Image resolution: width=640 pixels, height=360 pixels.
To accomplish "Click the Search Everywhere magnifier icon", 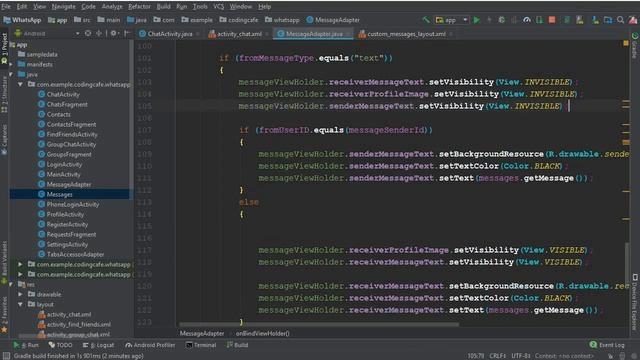I will pos(620,20).
